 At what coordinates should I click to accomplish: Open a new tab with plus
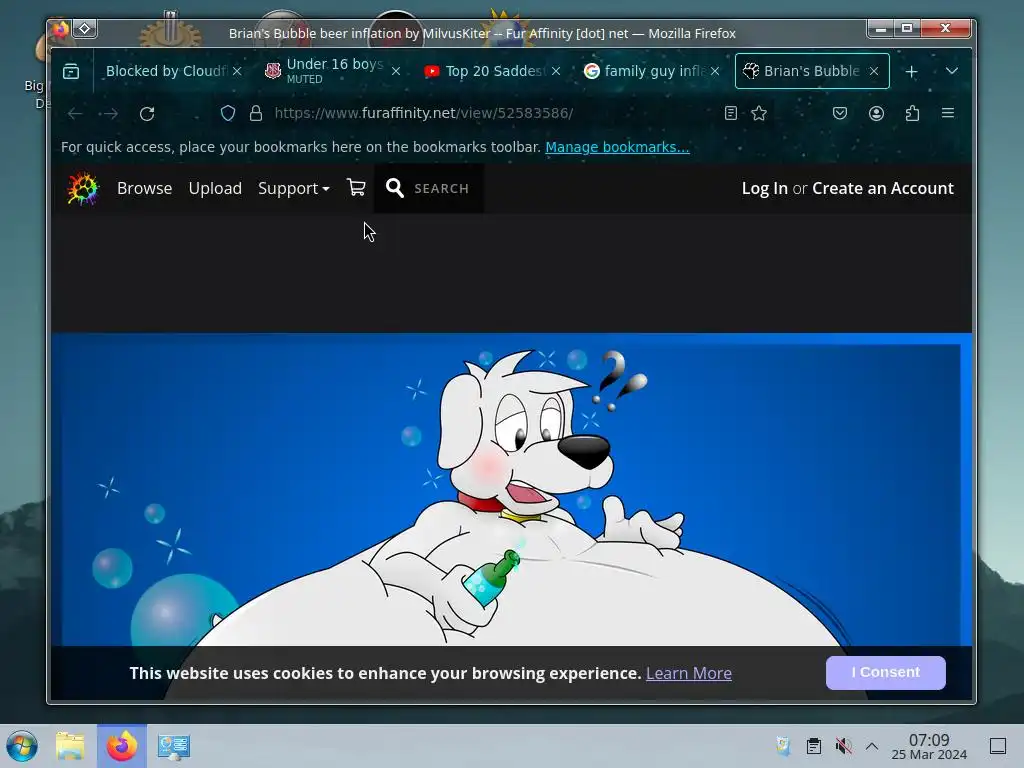click(x=912, y=71)
